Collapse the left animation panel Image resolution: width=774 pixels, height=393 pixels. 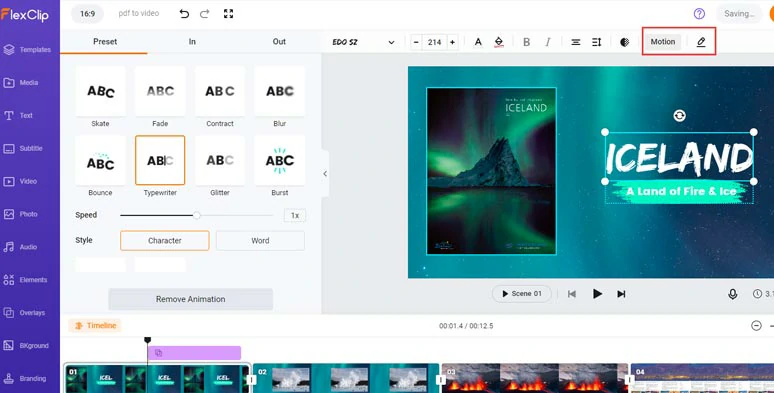pos(325,174)
